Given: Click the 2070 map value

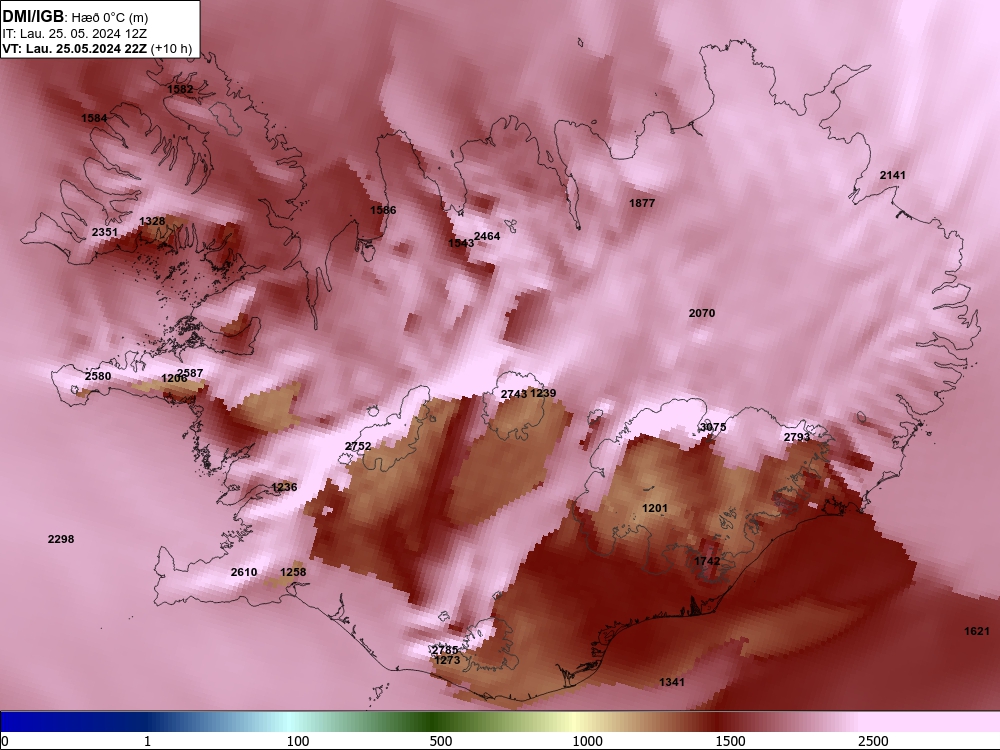Looking at the screenshot, I should [702, 313].
